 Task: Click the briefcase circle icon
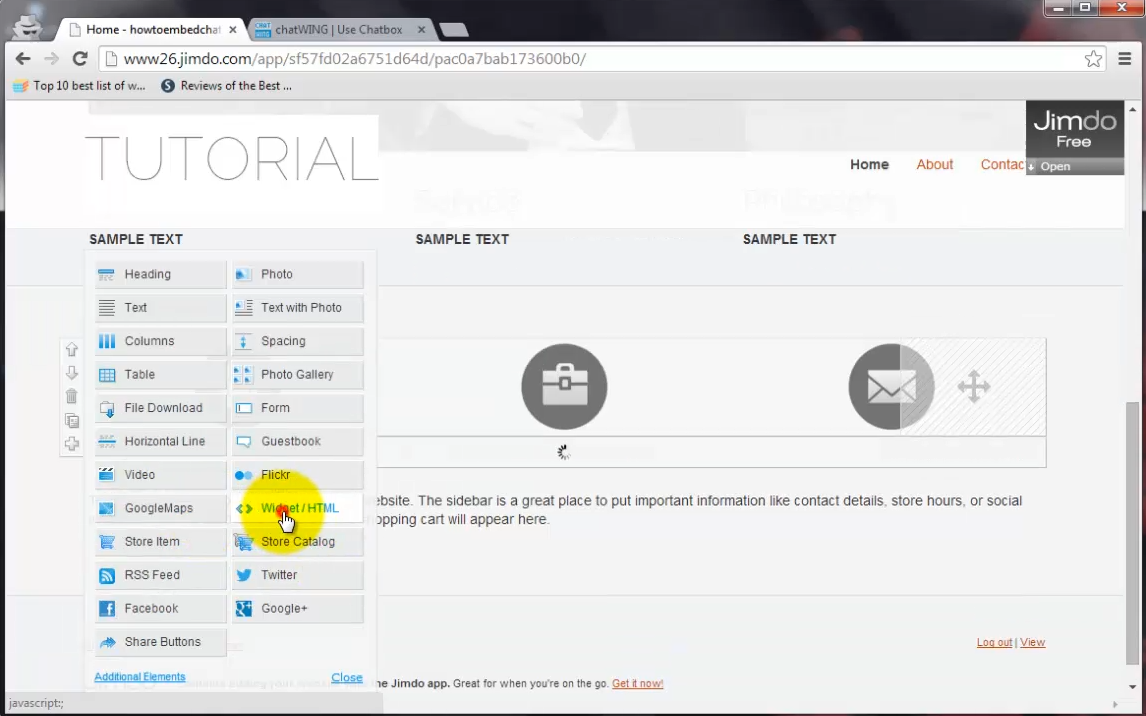[564, 386]
